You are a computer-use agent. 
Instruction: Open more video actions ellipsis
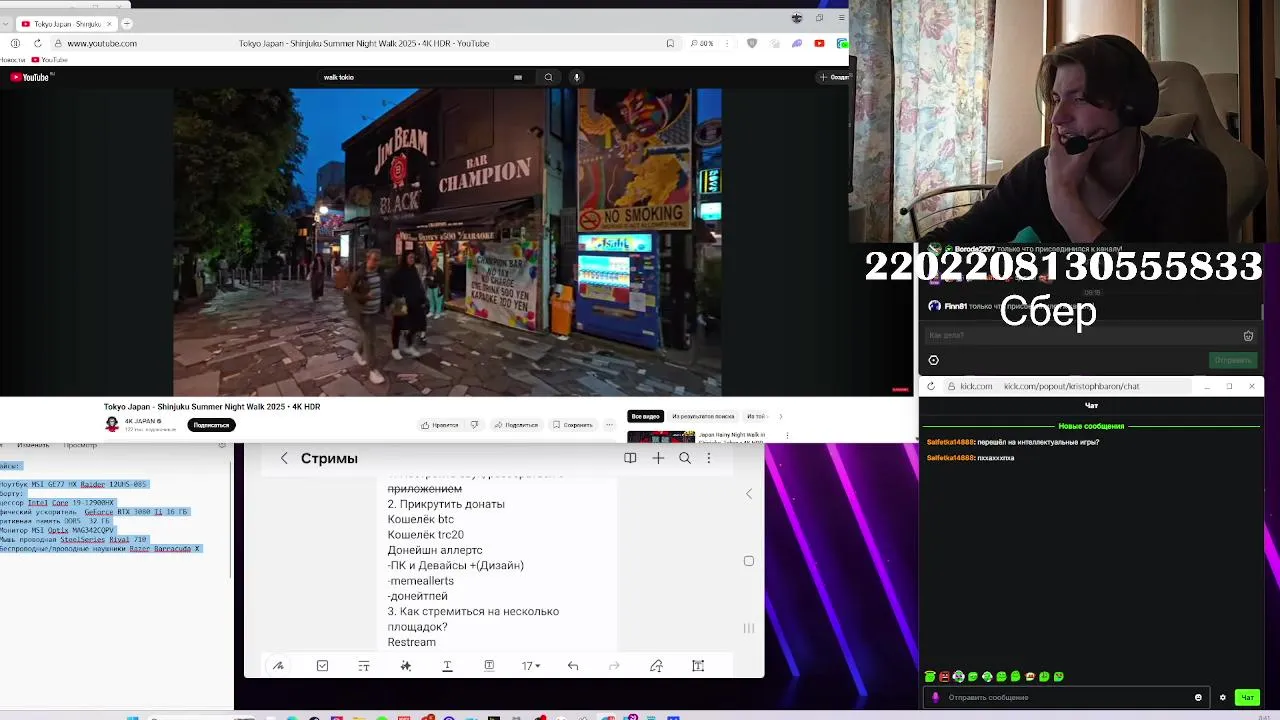tap(609, 425)
